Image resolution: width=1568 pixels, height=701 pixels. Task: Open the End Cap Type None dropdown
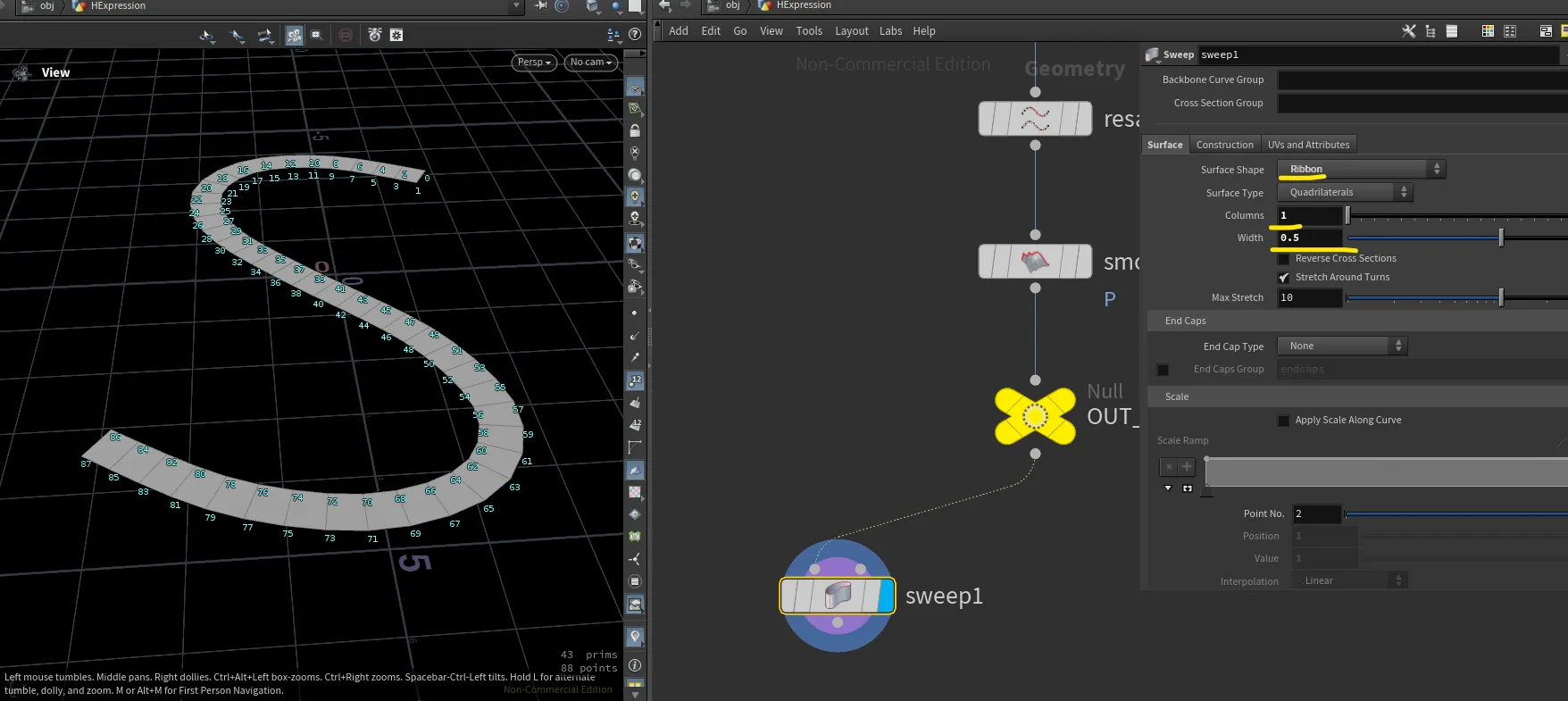pyautogui.click(x=1342, y=346)
